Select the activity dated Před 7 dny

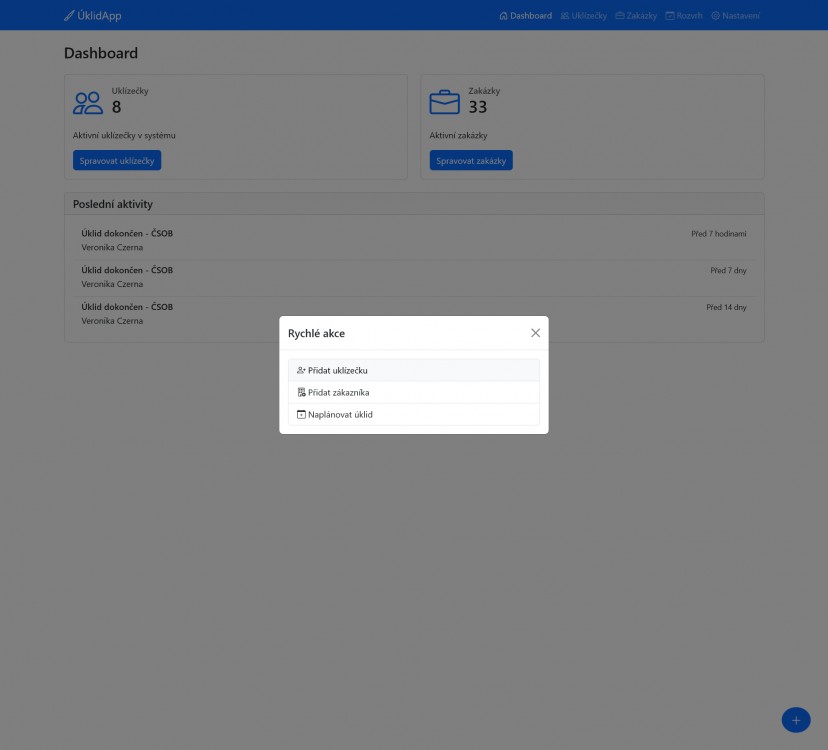coord(413,277)
